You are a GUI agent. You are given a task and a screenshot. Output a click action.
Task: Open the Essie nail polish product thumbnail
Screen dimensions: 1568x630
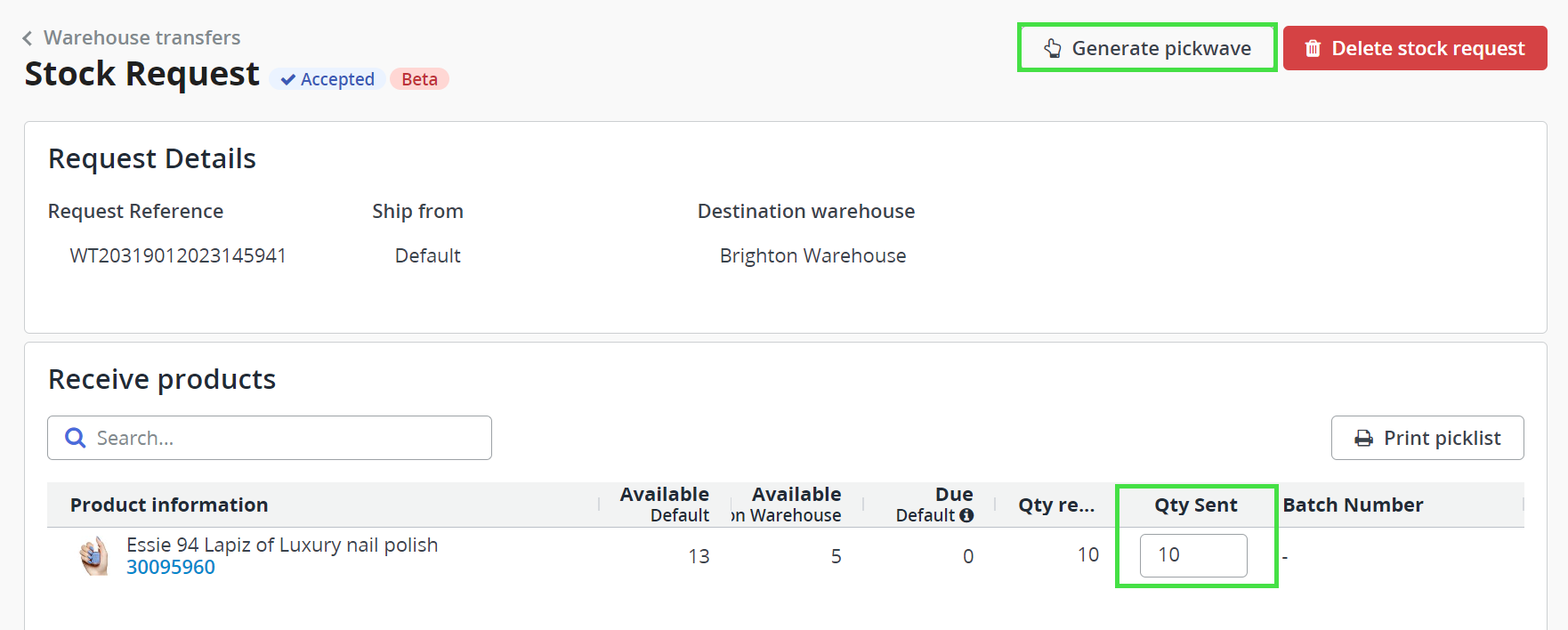tap(93, 556)
